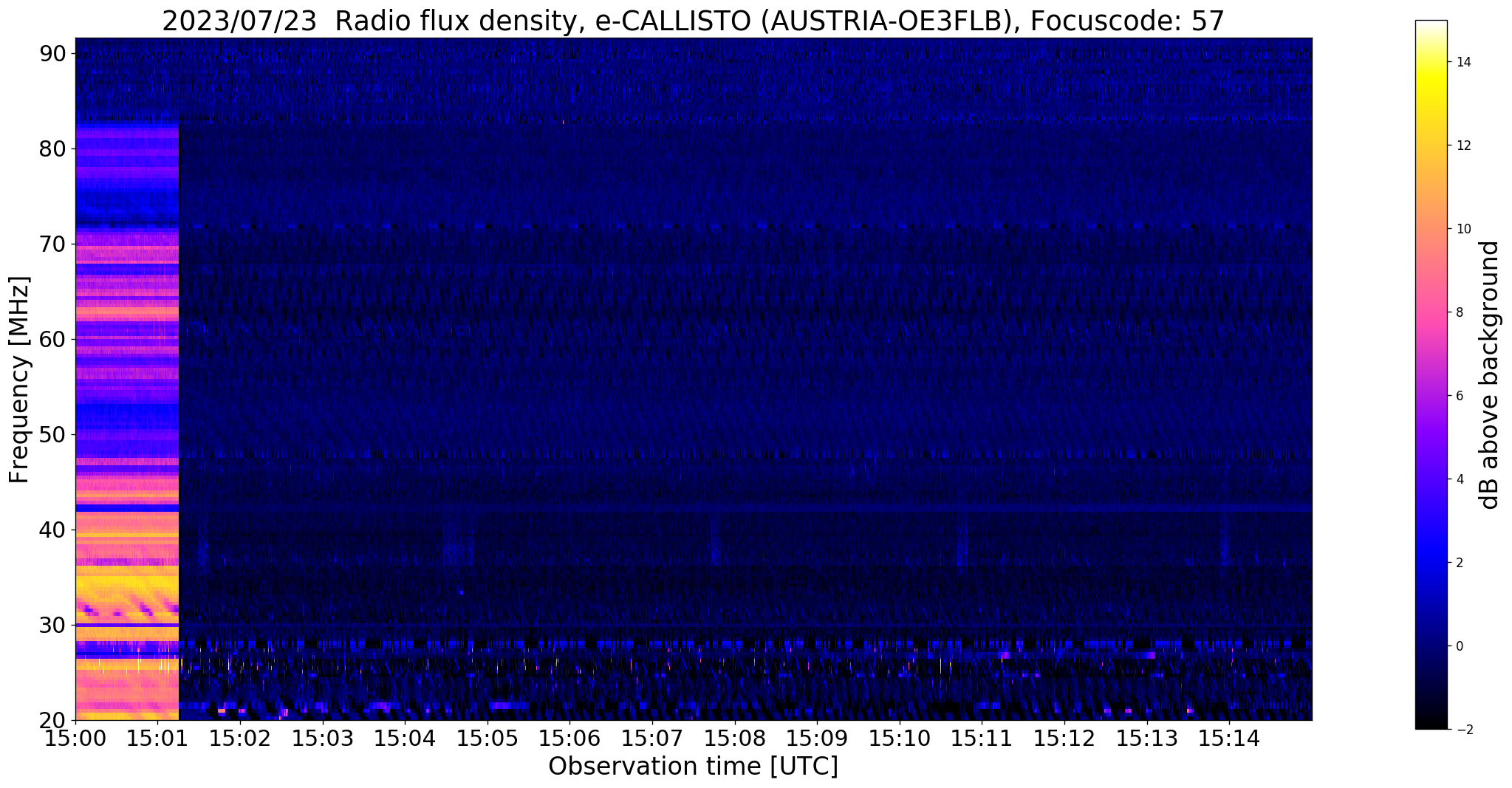1512x788 pixels.
Task: Click the 15:08 time tick label
Action: 735,739
